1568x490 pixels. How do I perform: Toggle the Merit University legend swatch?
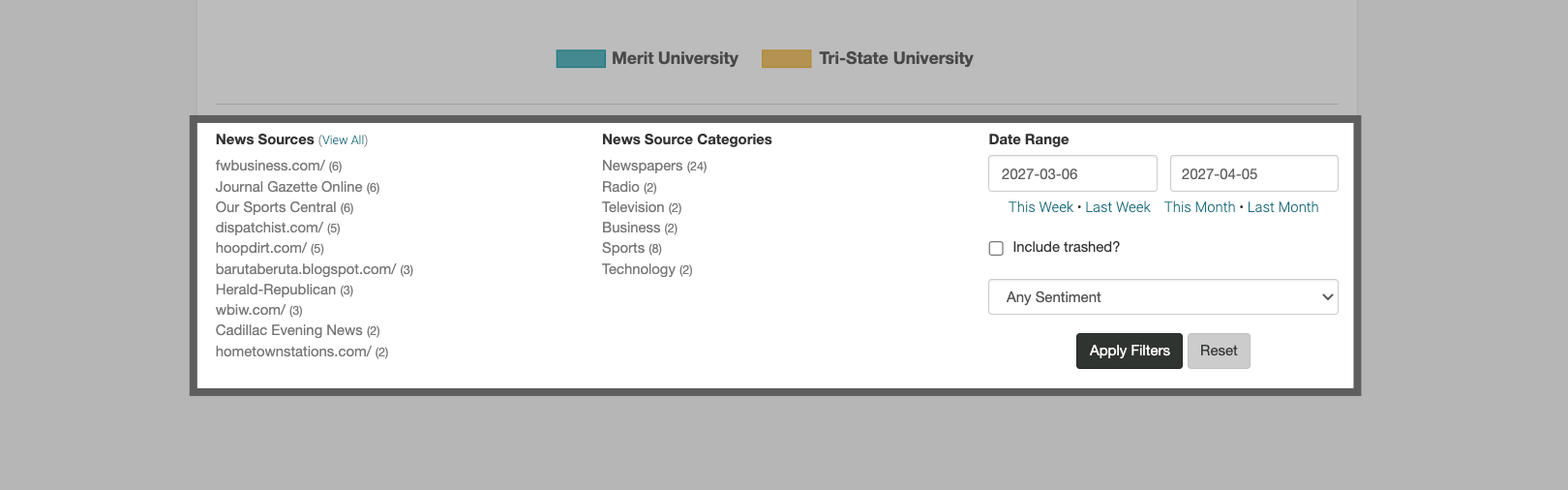point(581,58)
